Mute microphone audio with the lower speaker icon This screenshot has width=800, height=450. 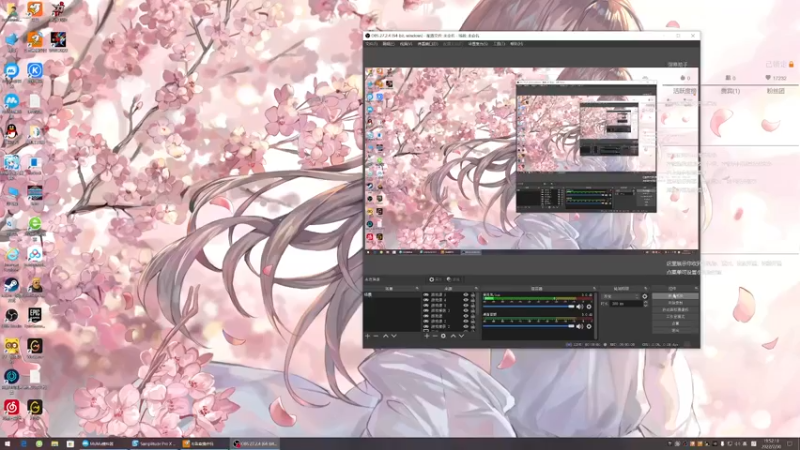pos(580,326)
